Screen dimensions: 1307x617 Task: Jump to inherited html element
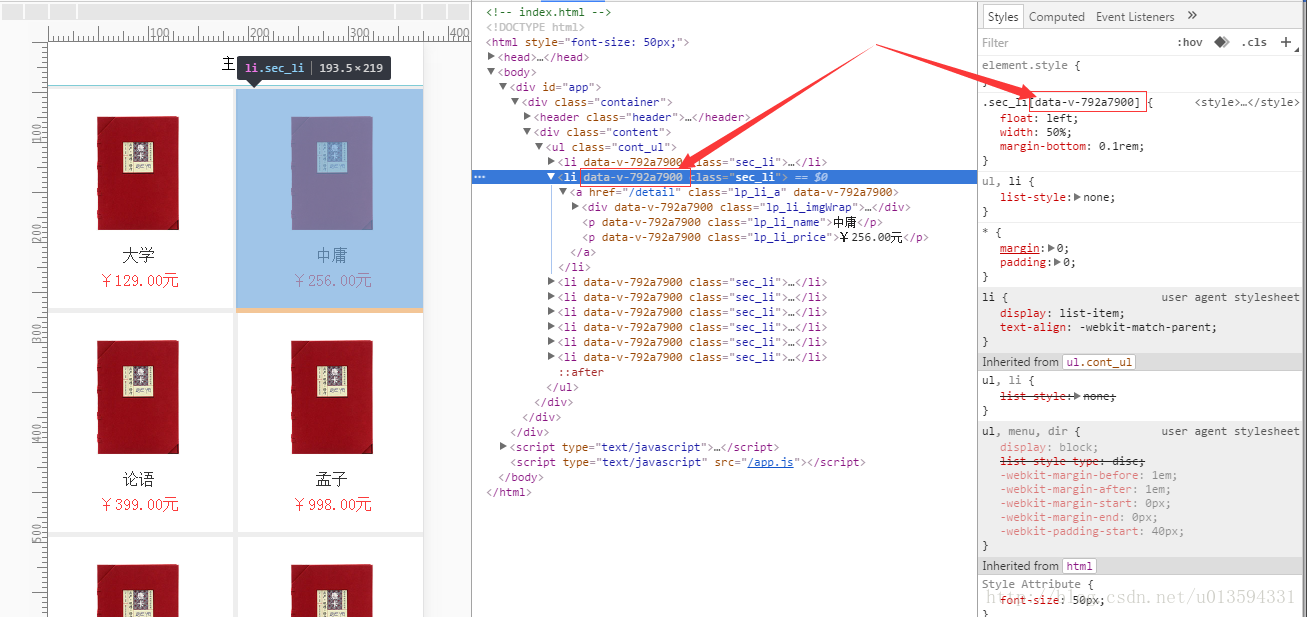(x=1079, y=566)
